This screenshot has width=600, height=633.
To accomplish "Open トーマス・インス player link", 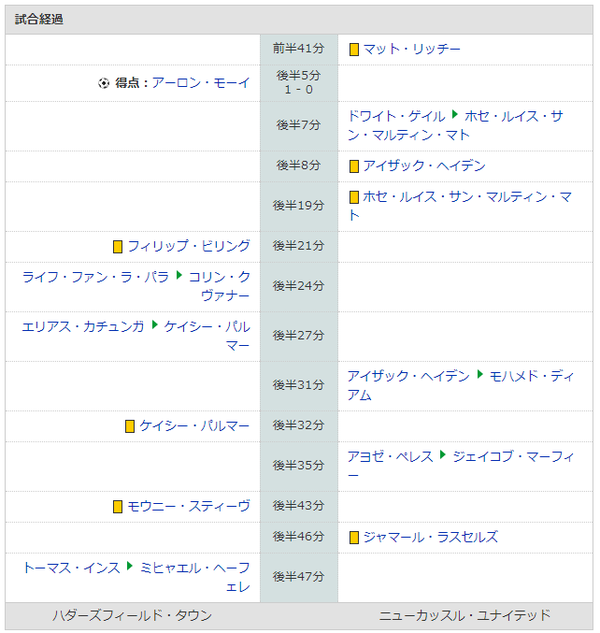I will [71, 568].
